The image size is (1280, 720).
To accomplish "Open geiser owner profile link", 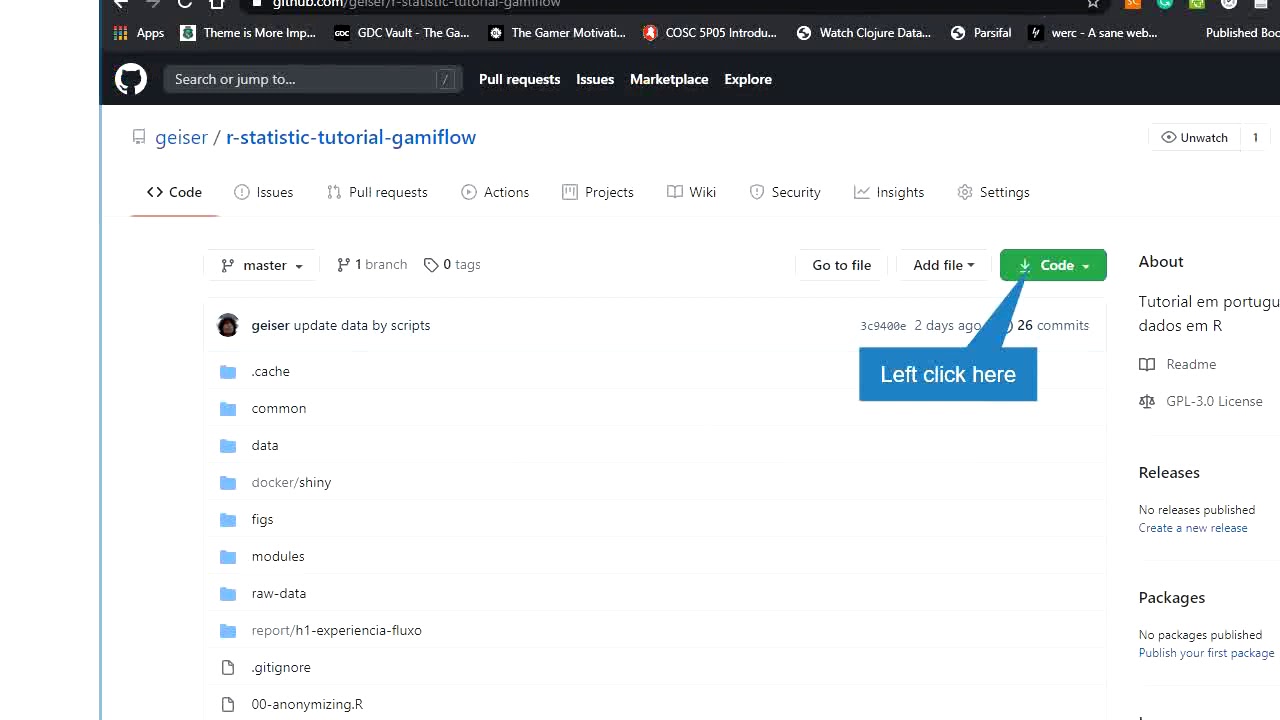I will pyautogui.click(x=181, y=137).
